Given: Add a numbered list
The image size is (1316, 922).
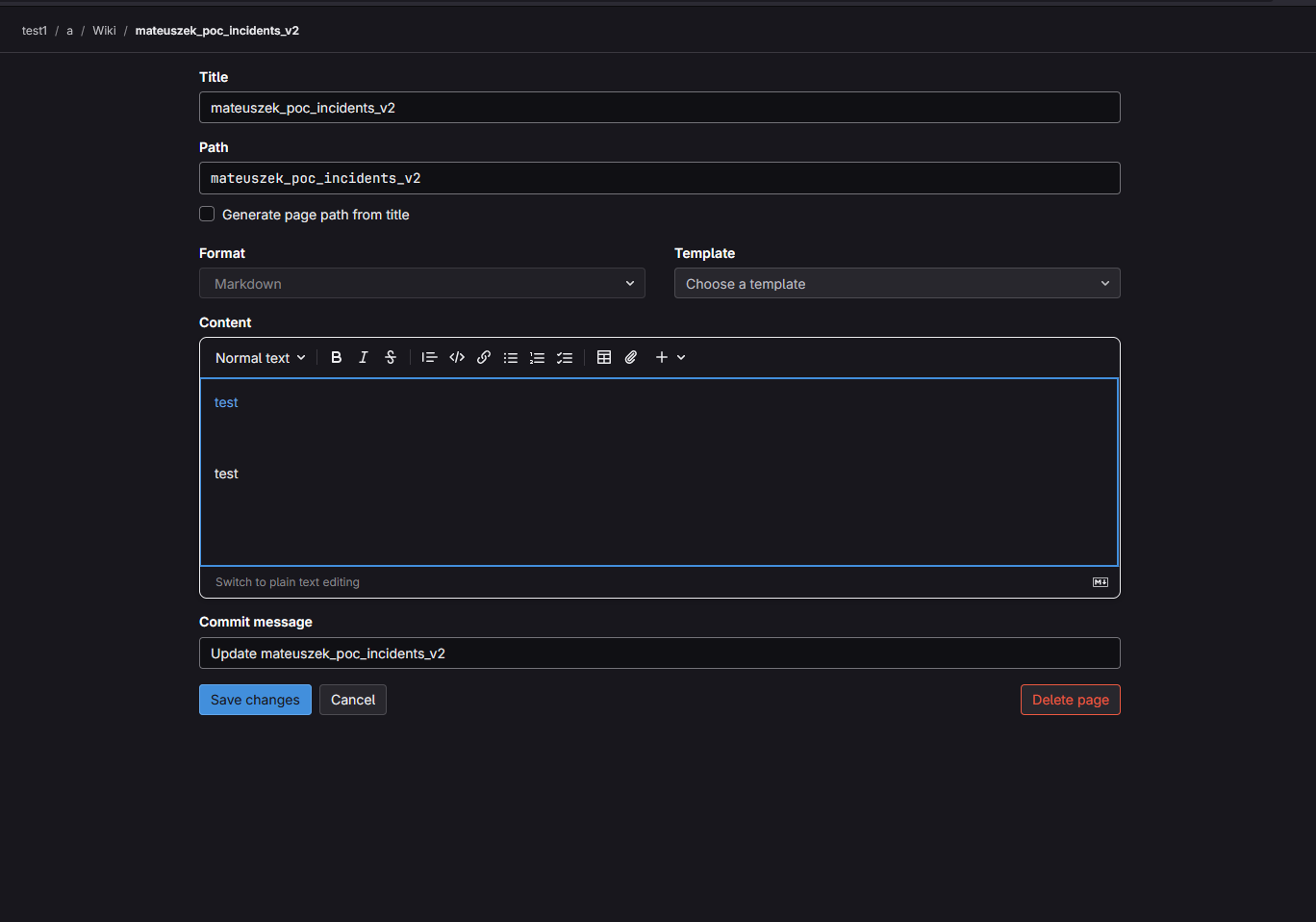Looking at the screenshot, I should point(538,357).
